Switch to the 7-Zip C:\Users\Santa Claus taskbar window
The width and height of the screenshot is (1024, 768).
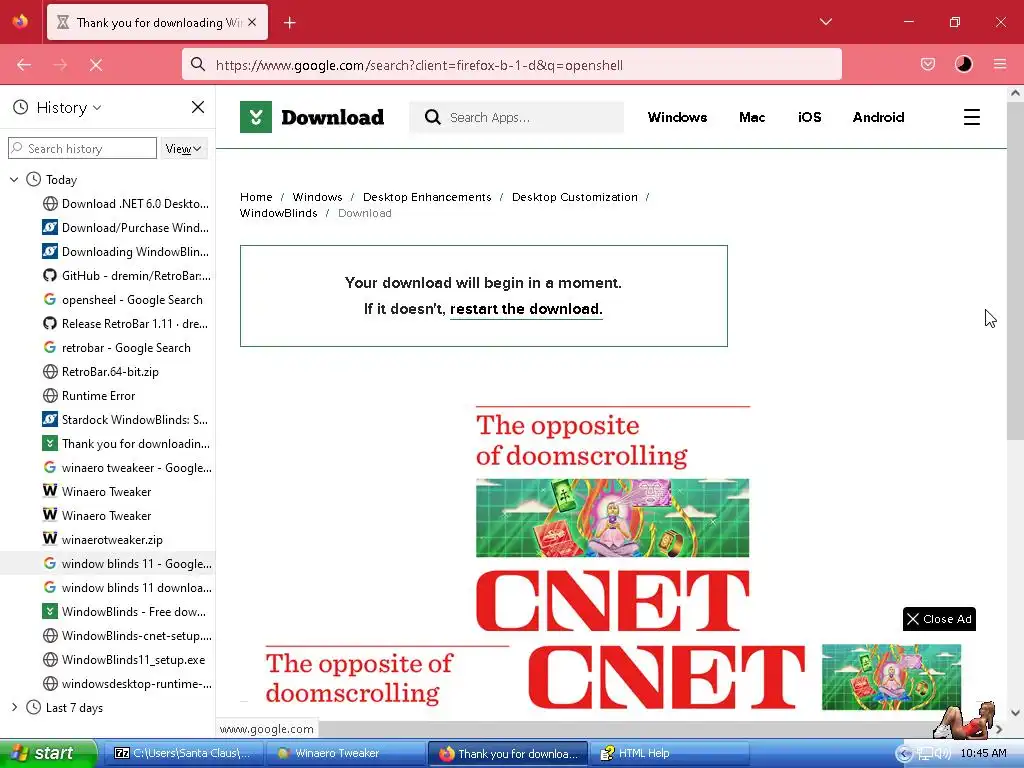point(183,754)
